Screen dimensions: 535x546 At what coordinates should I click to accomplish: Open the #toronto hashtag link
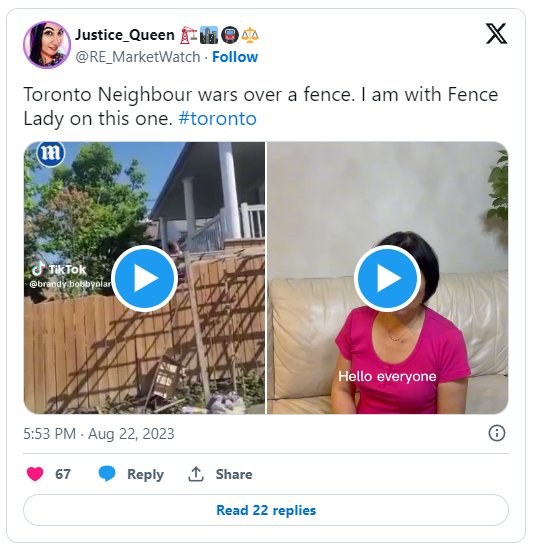218,119
